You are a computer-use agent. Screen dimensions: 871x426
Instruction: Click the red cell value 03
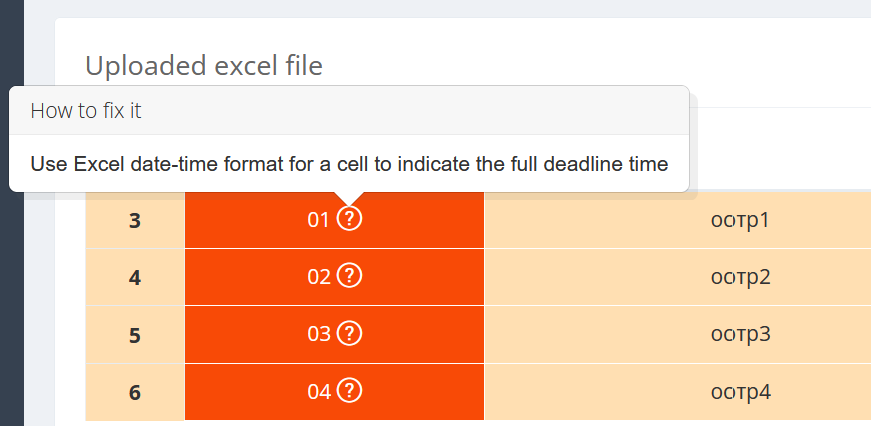[x=319, y=334]
